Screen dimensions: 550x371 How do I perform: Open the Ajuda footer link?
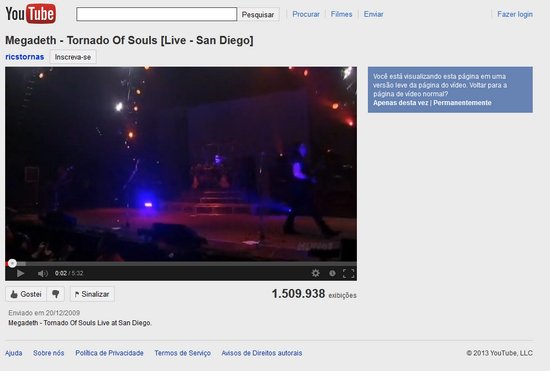[x=14, y=353]
